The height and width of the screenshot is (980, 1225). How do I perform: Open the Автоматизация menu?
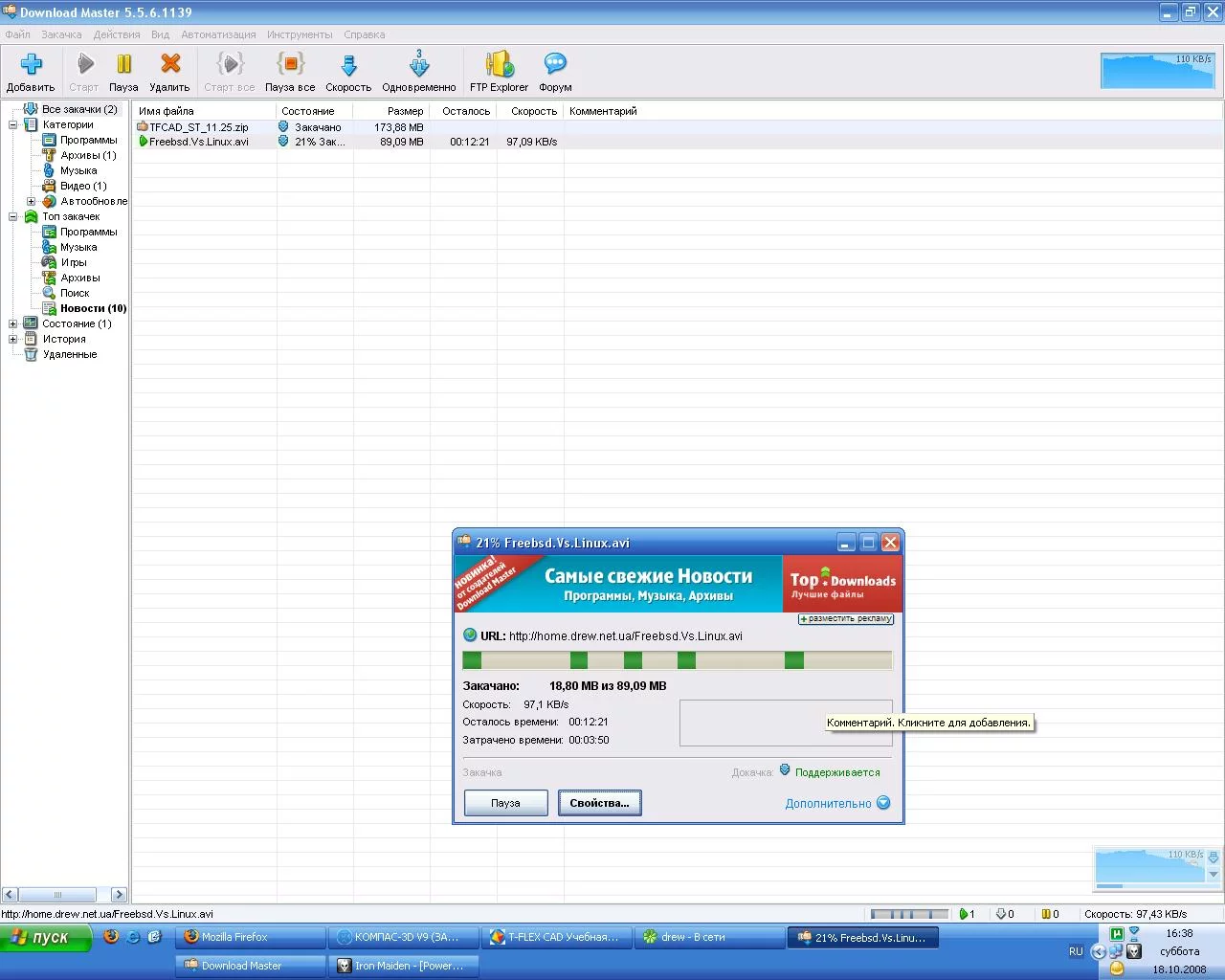[218, 34]
